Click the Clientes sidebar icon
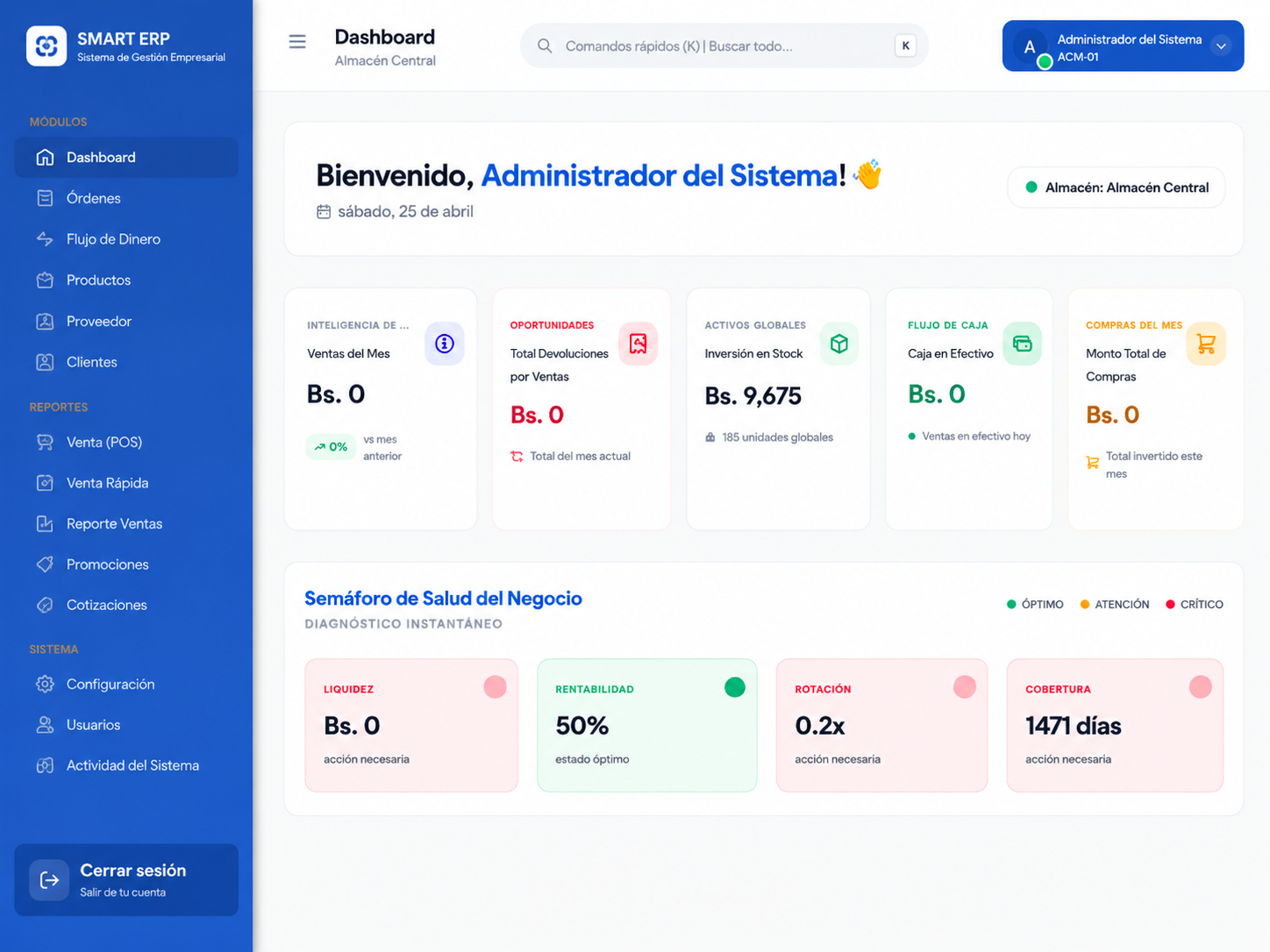The width and height of the screenshot is (1270, 952). (x=45, y=362)
